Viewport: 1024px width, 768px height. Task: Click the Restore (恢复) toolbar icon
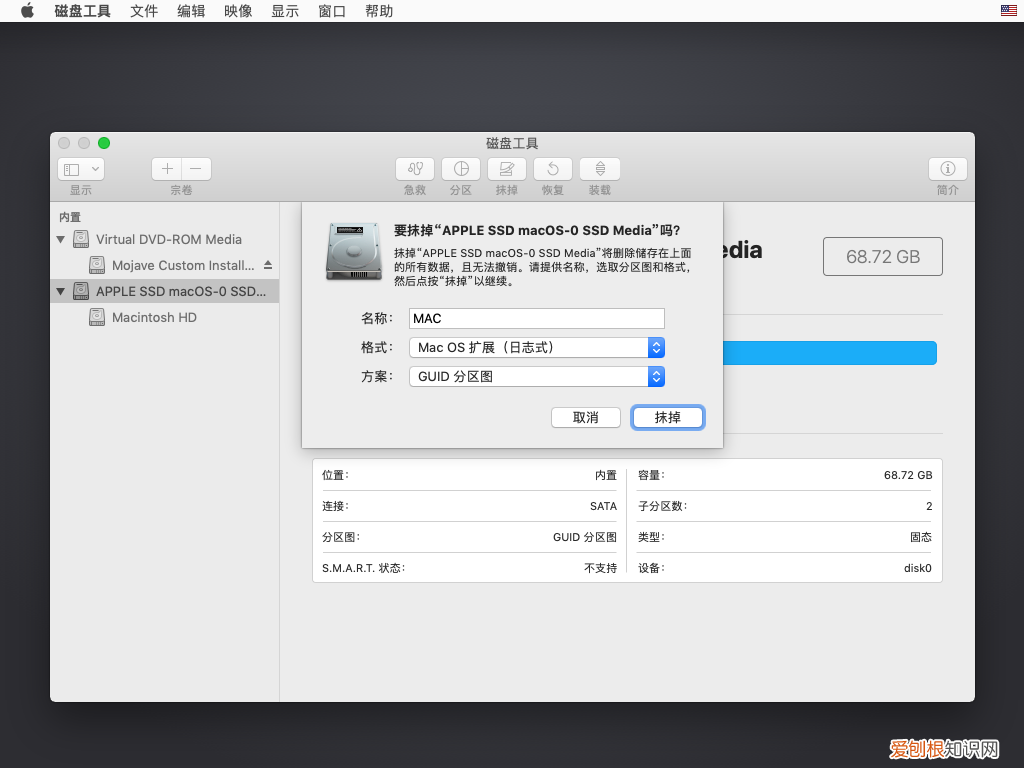coord(553,169)
